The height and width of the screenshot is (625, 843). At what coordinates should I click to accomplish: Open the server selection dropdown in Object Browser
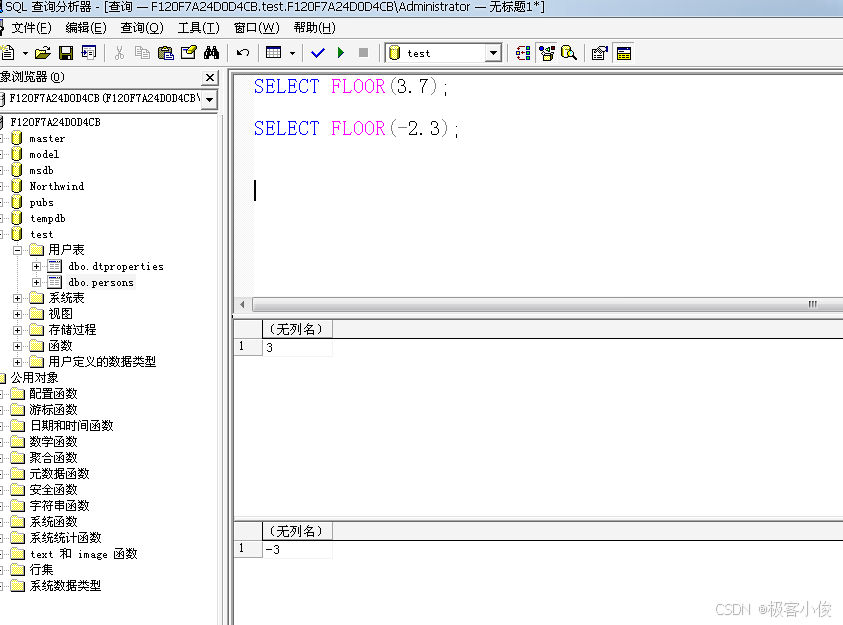[210, 99]
